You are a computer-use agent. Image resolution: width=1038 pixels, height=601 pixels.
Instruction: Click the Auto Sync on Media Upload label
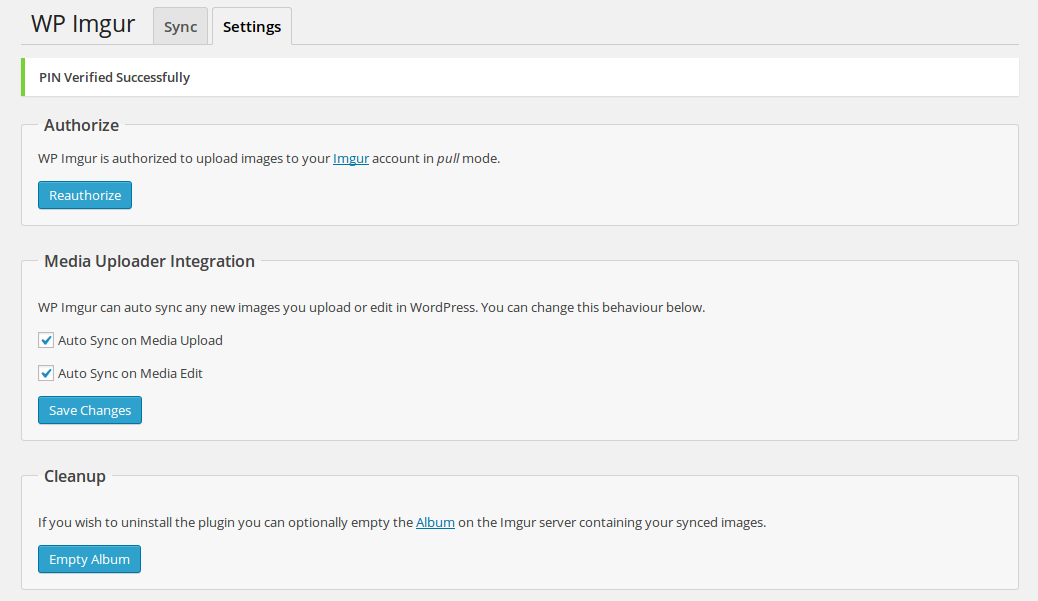[x=140, y=340]
